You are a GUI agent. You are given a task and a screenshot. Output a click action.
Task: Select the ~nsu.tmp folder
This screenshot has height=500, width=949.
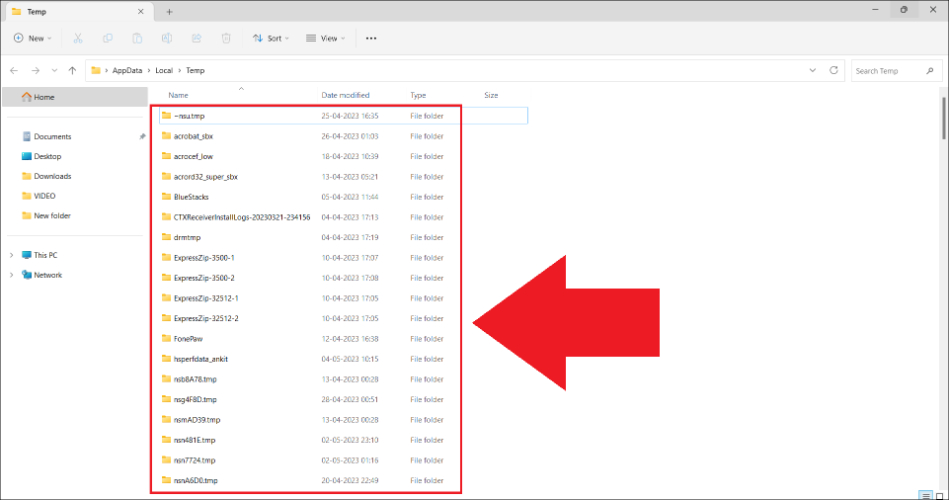click(343, 116)
